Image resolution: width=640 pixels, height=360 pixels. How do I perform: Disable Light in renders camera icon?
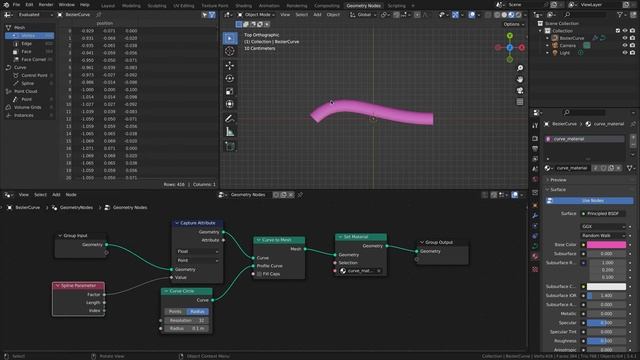click(632, 53)
